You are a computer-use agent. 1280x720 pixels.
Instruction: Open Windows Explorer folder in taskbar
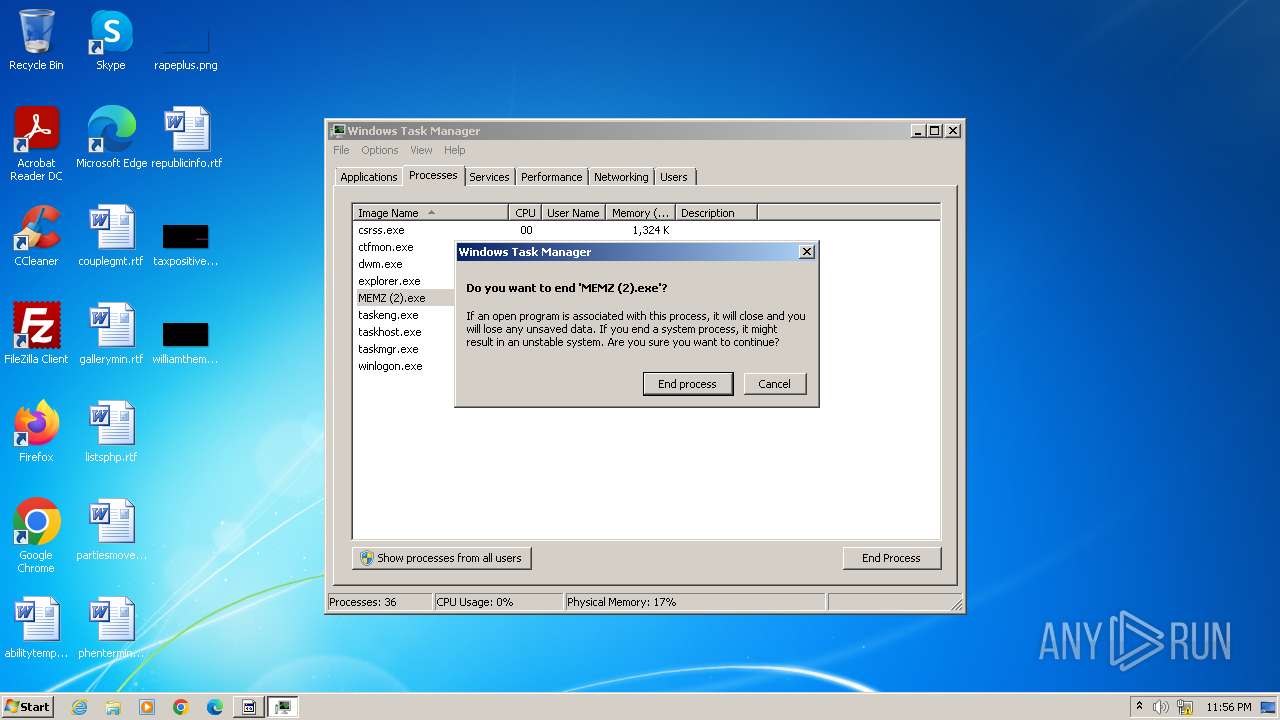[113, 707]
